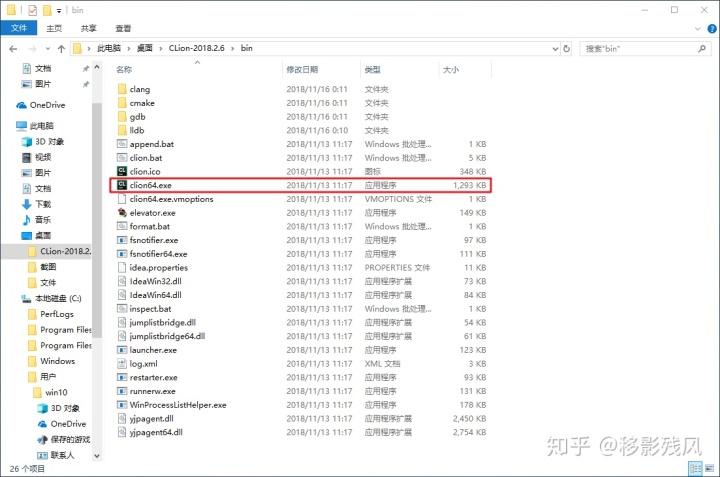Image resolution: width=720 pixels, height=477 pixels.
Task: Expand the chevron after 此电脑 in the address bar
Action: tap(129, 48)
